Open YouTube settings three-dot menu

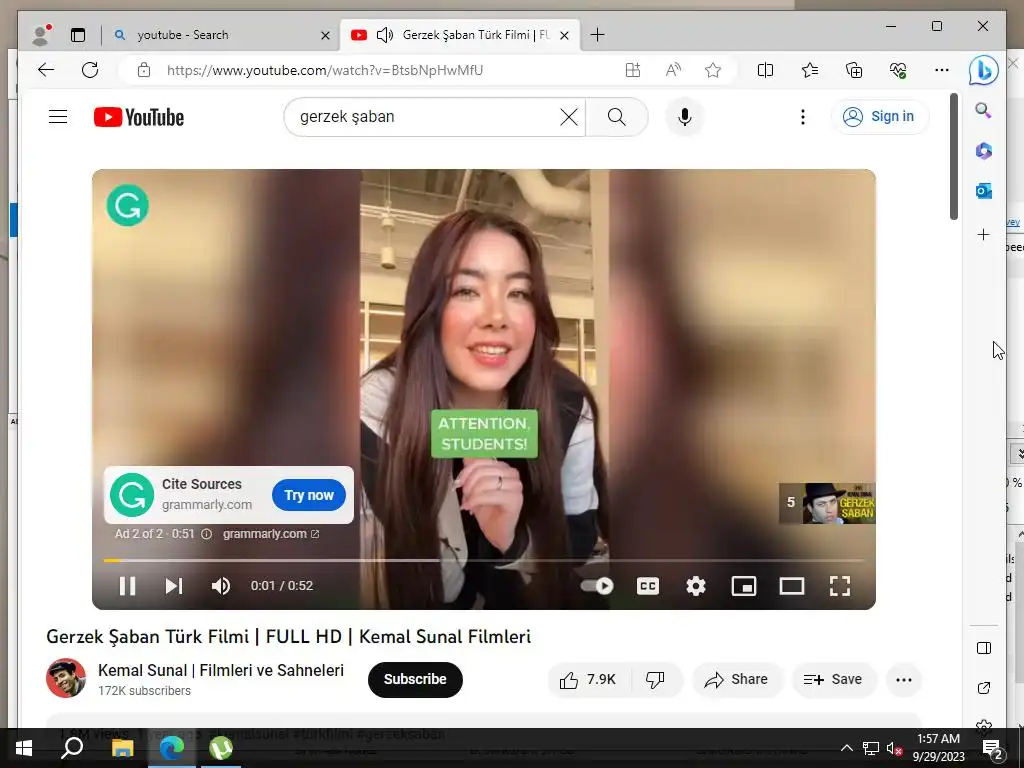[x=803, y=117]
